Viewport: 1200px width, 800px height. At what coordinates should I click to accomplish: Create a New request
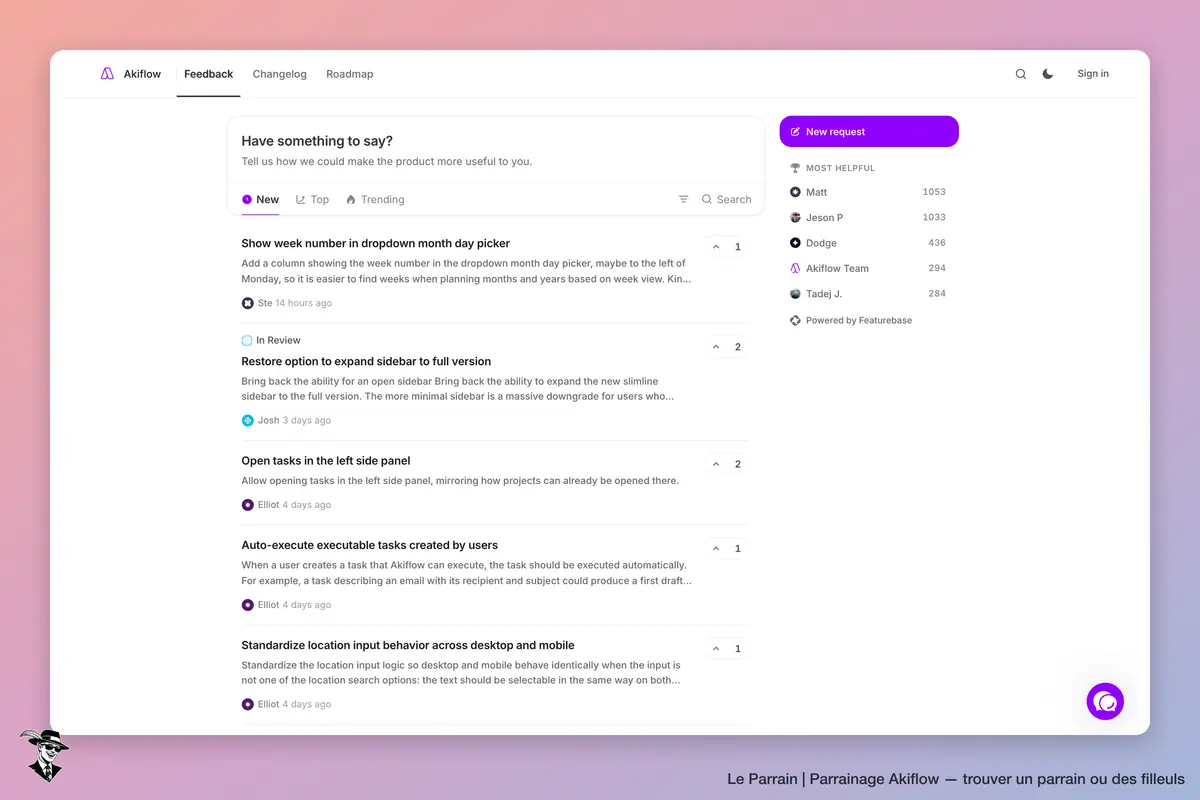pos(869,132)
